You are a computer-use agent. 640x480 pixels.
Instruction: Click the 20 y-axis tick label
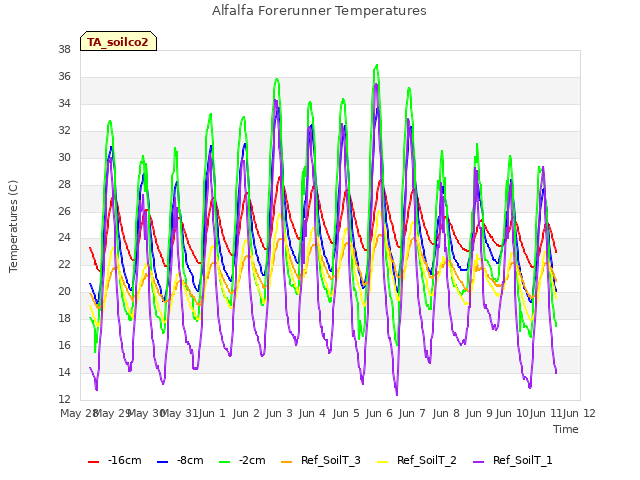[x=64, y=291]
